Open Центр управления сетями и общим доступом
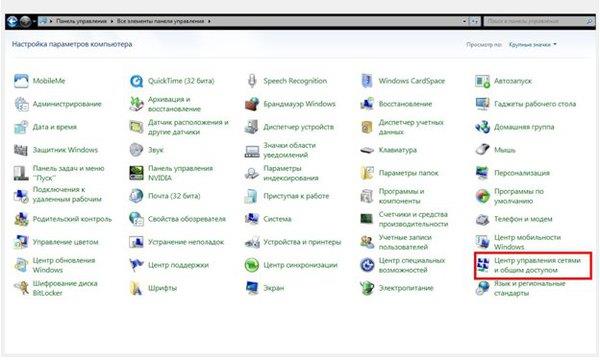The height and width of the screenshot is (360, 600). pos(533,265)
